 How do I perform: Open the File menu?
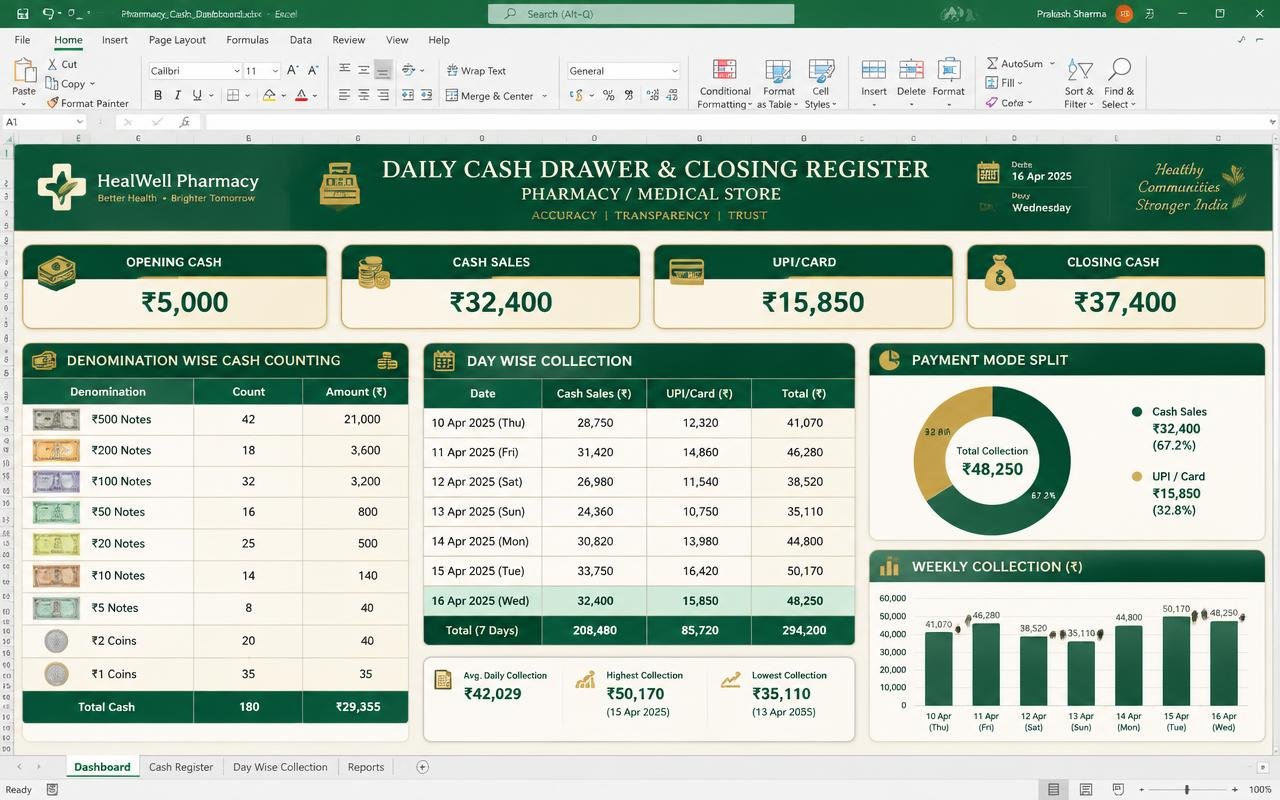point(22,40)
